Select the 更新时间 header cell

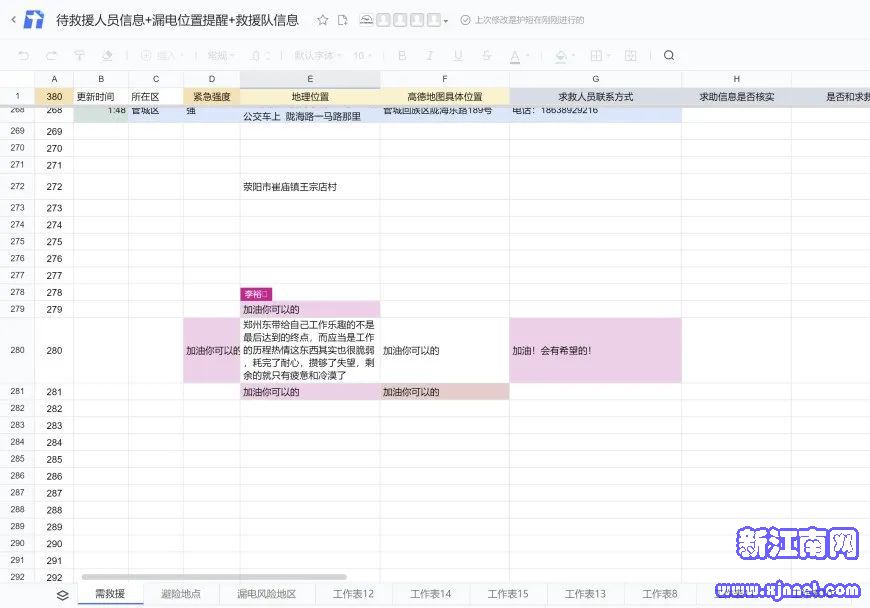[101, 97]
